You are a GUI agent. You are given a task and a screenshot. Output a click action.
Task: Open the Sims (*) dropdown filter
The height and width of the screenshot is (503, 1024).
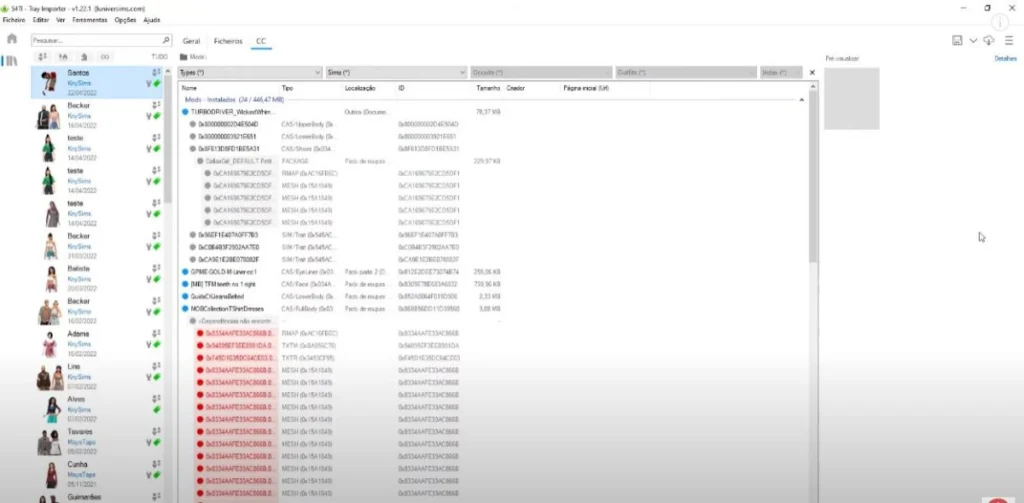pos(396,73)
